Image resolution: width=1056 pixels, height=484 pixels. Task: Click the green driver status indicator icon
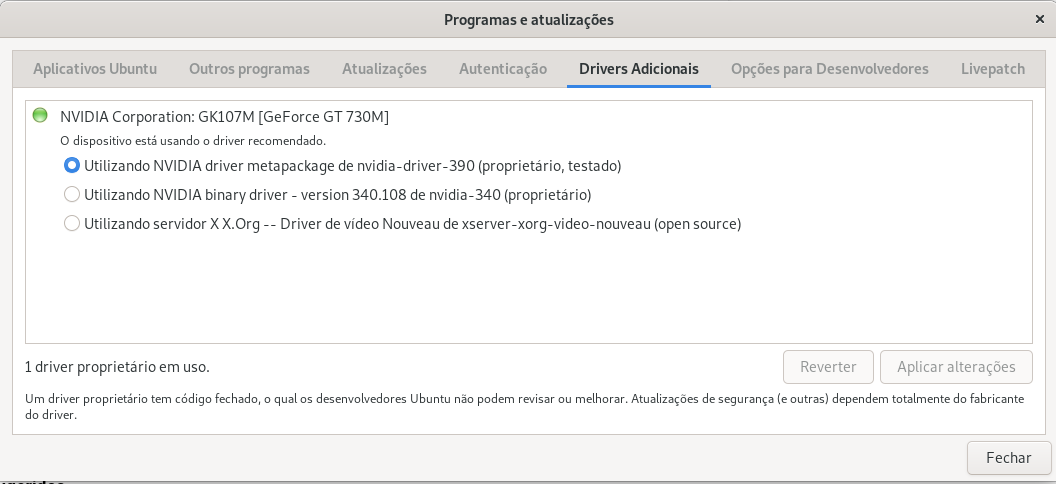tap(40, 116)
